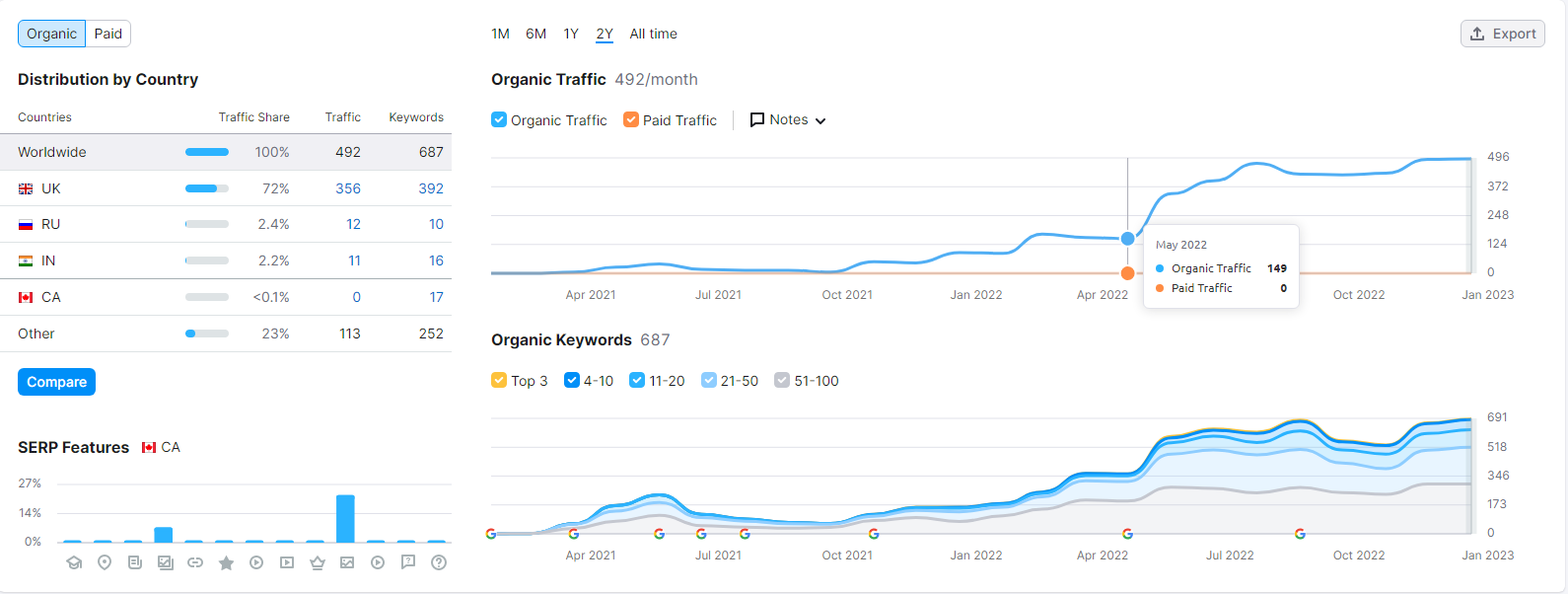This screenshot has width=1568, height=594.
Task: Expand the Notes dropdown
Action: coord(788,120)
